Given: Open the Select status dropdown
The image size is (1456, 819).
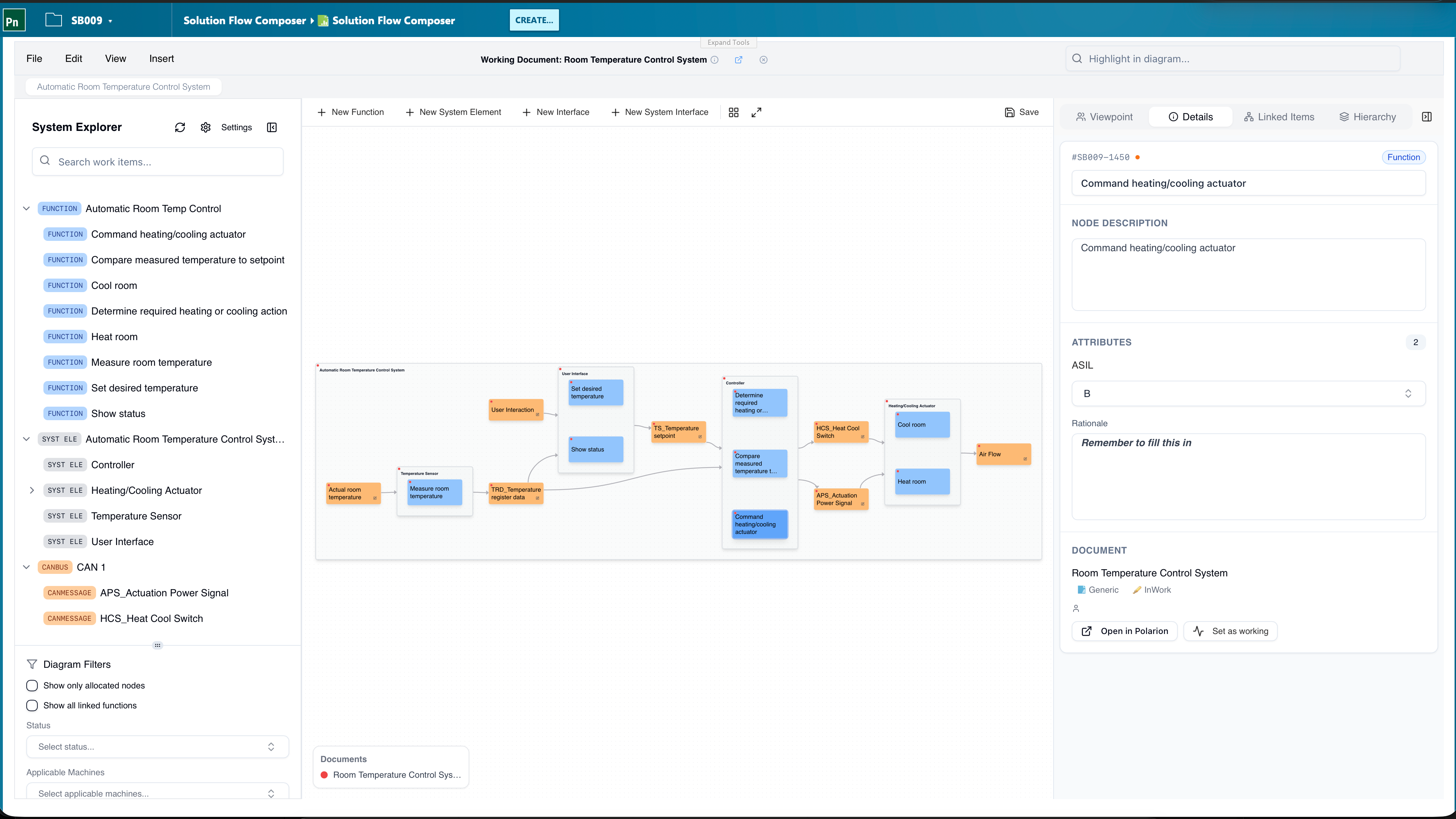Looking at the screenshot, I should [157, 747].
